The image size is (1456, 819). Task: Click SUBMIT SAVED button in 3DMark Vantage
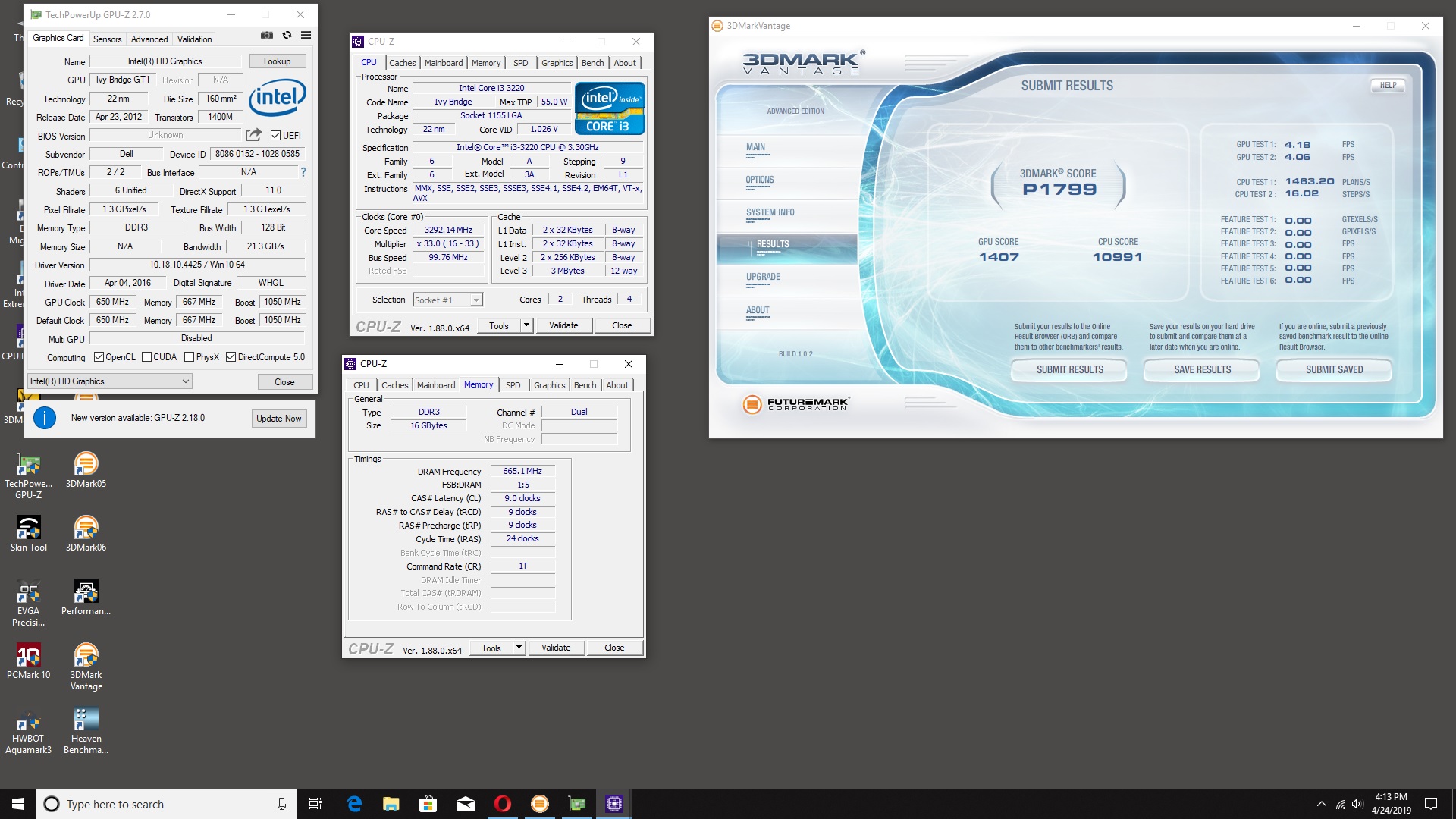click(1335, 370)
